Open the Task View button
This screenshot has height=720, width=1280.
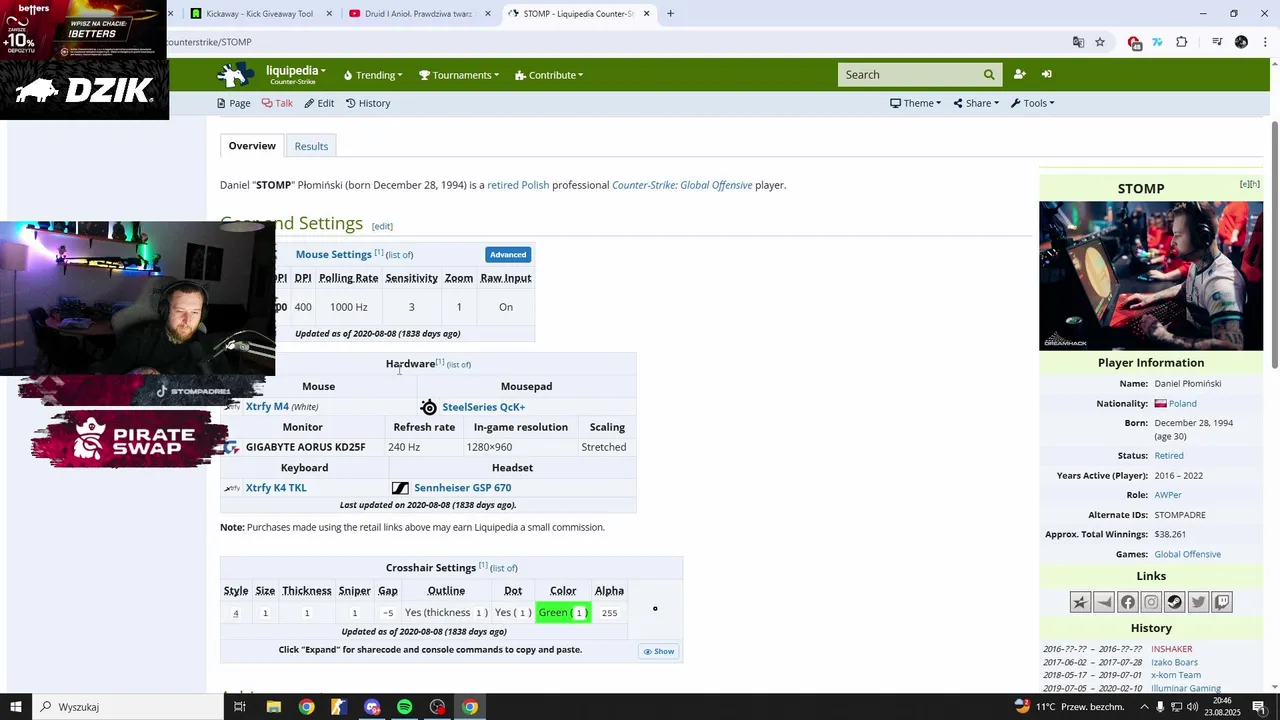(x=240, y=707)
